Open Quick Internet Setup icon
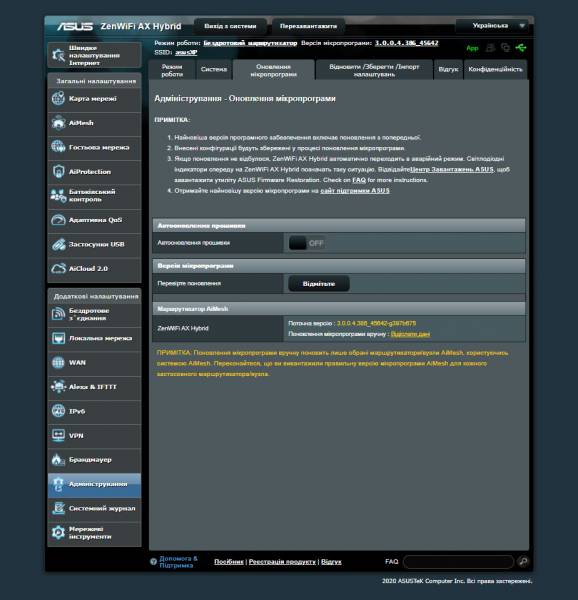The image size is (578, 600). [x=58, y=55]
